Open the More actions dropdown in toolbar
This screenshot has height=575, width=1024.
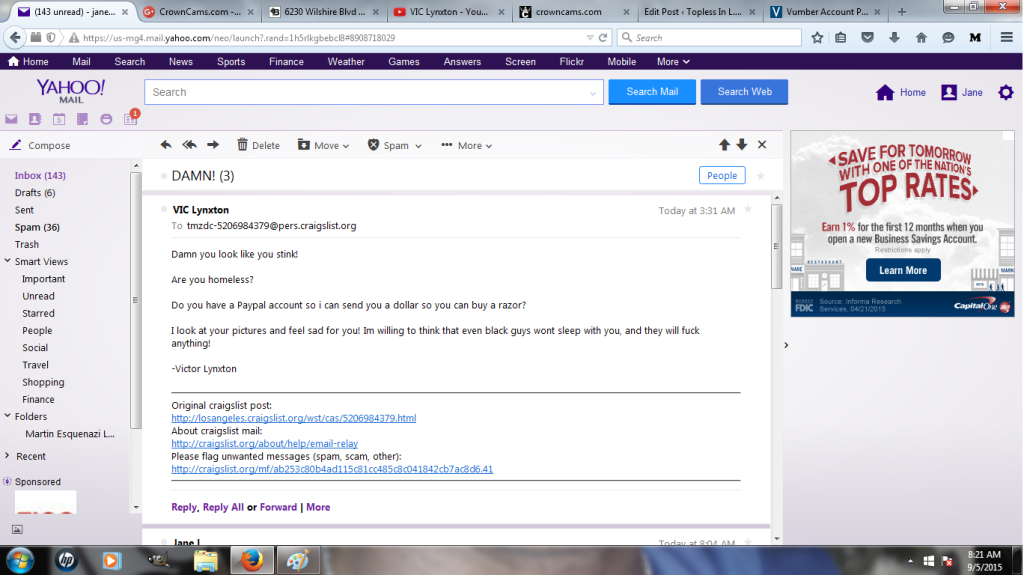click(x=466, y=145)
